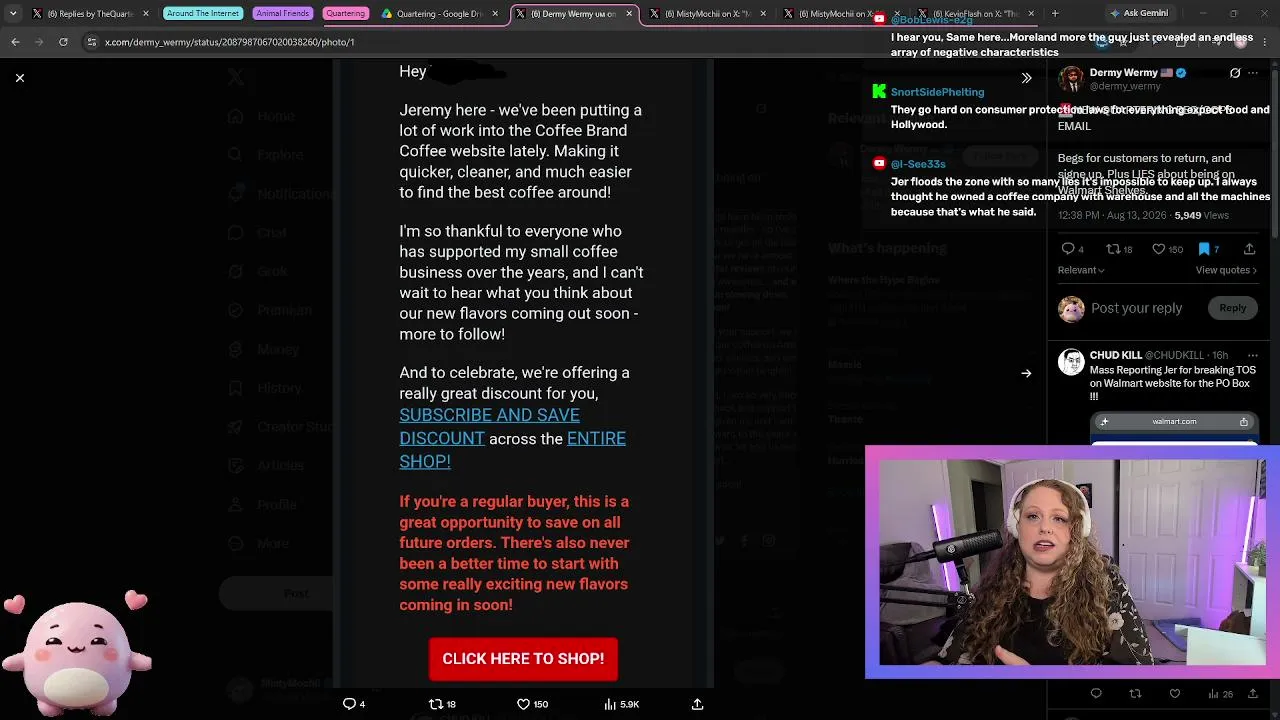Open new browser tab
The width and height of the screenshot is (1280, 720).
pos(1055,14)
